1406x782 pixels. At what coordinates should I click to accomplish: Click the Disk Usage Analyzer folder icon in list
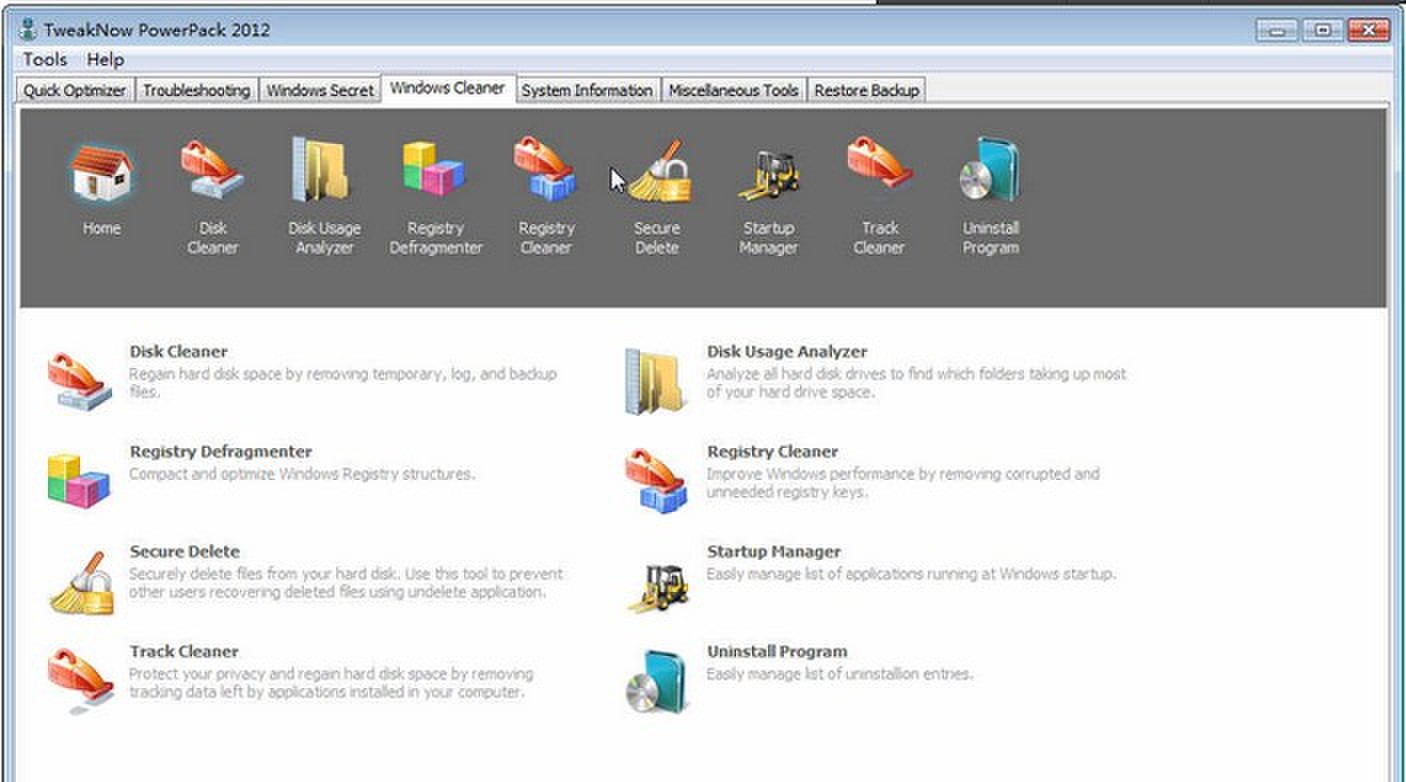(657, 381)
